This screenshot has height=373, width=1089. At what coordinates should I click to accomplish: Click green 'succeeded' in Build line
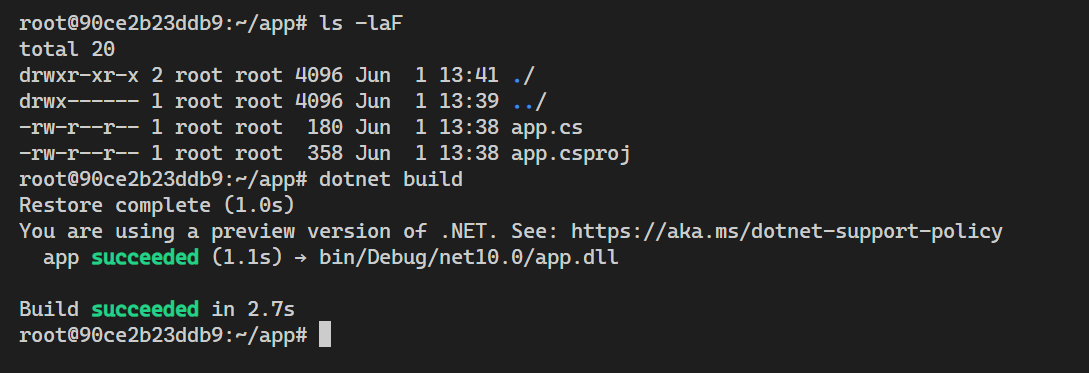(145, 309)
